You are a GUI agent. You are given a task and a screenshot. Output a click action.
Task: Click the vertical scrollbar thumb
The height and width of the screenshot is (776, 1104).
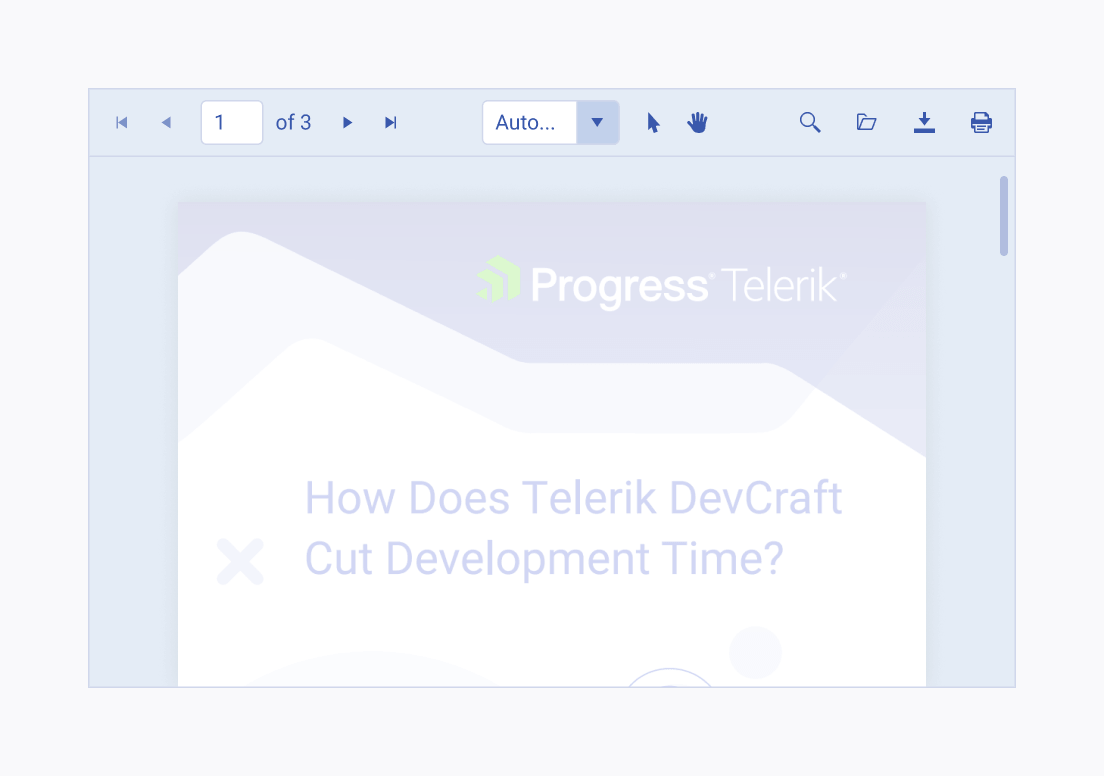(x=1003, y=216)
